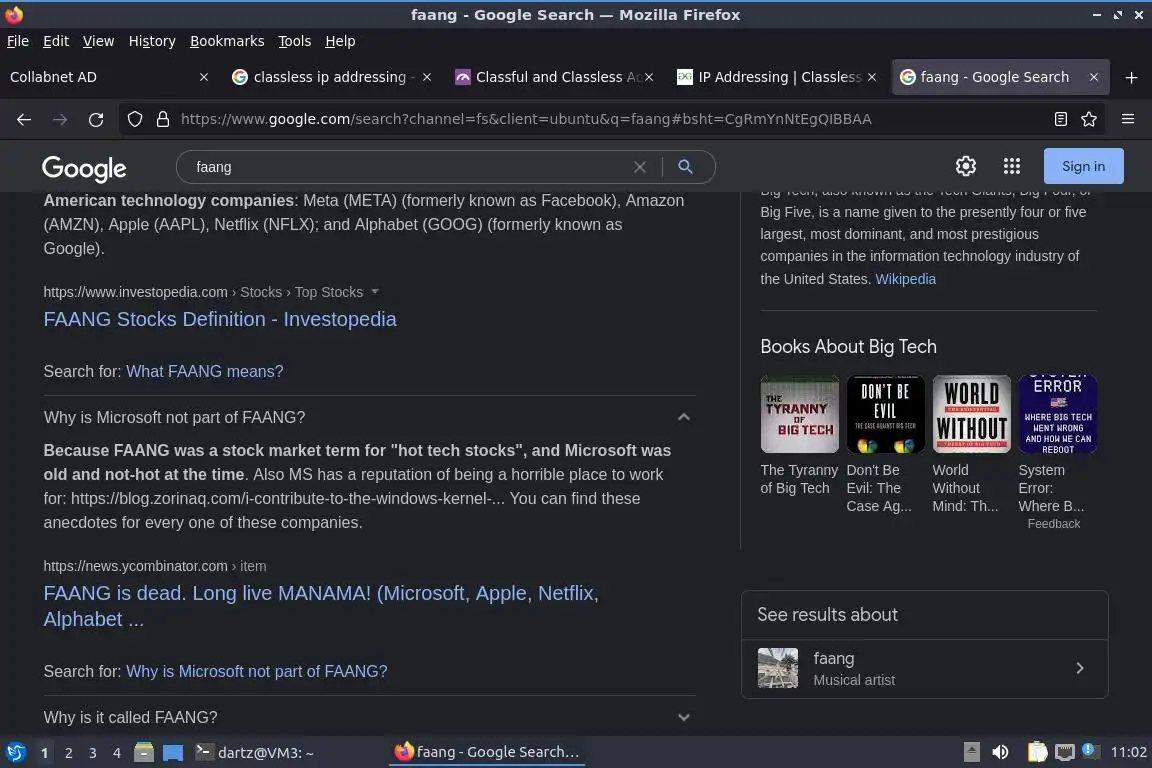
Task: Switch to workspace 2 in taskbar
Action: coord(68,753)
